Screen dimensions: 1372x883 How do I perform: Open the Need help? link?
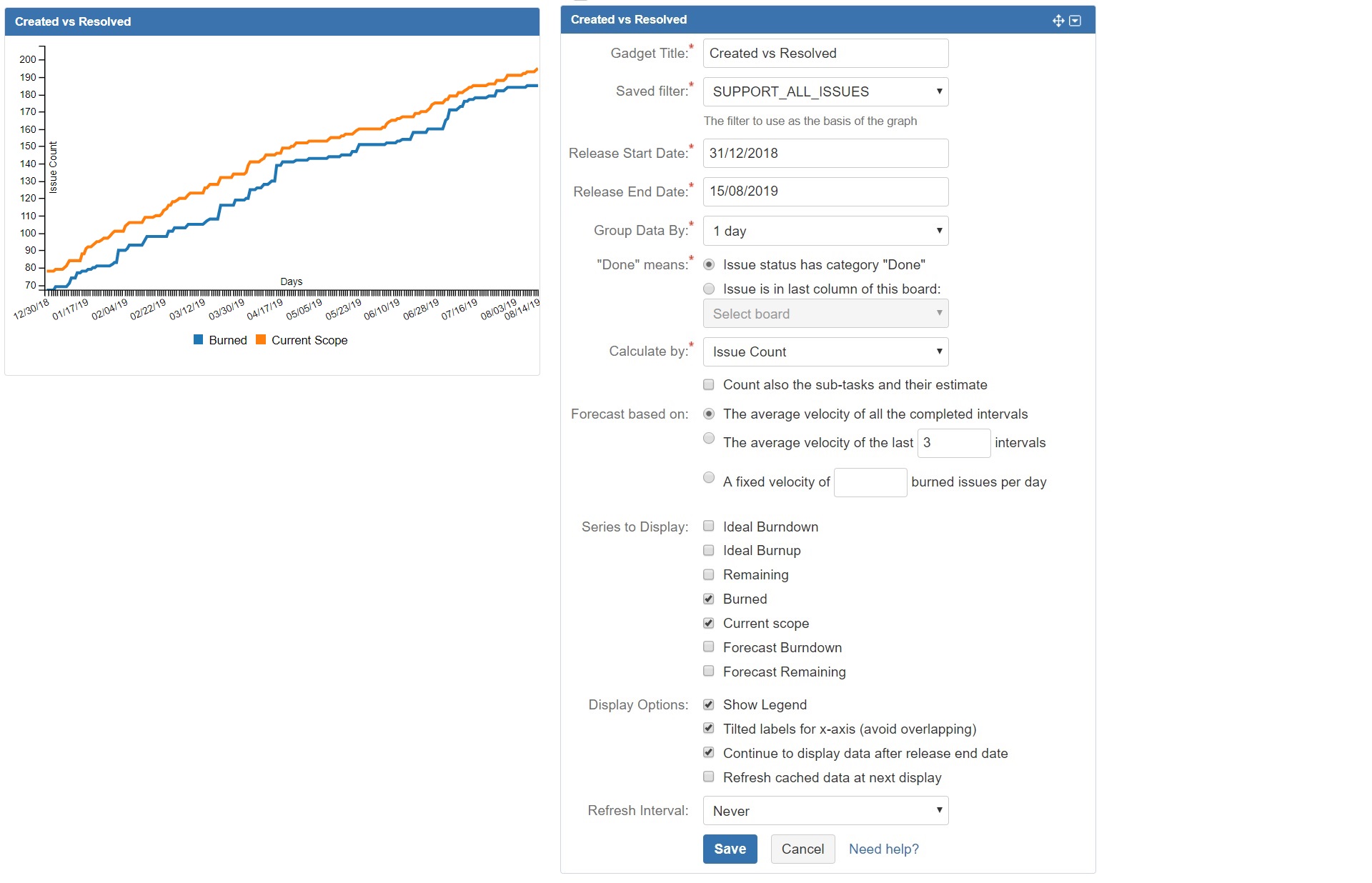pos(883,849)
